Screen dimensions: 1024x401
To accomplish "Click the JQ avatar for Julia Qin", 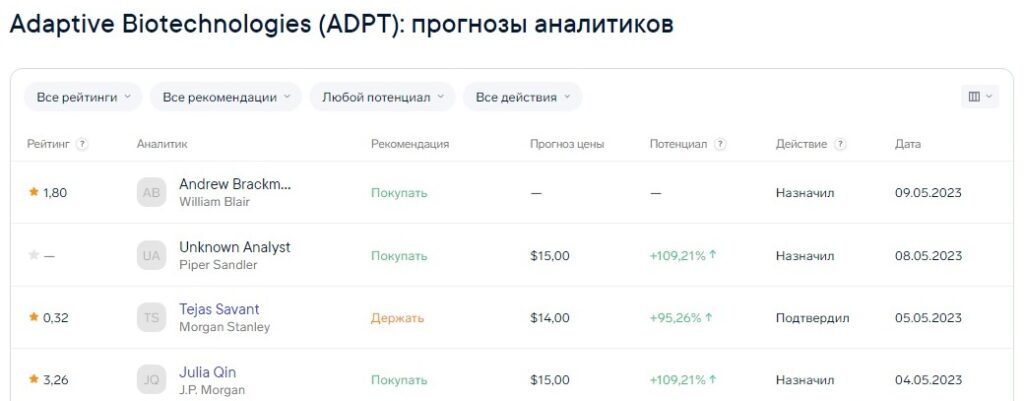I will pos(152,380).
